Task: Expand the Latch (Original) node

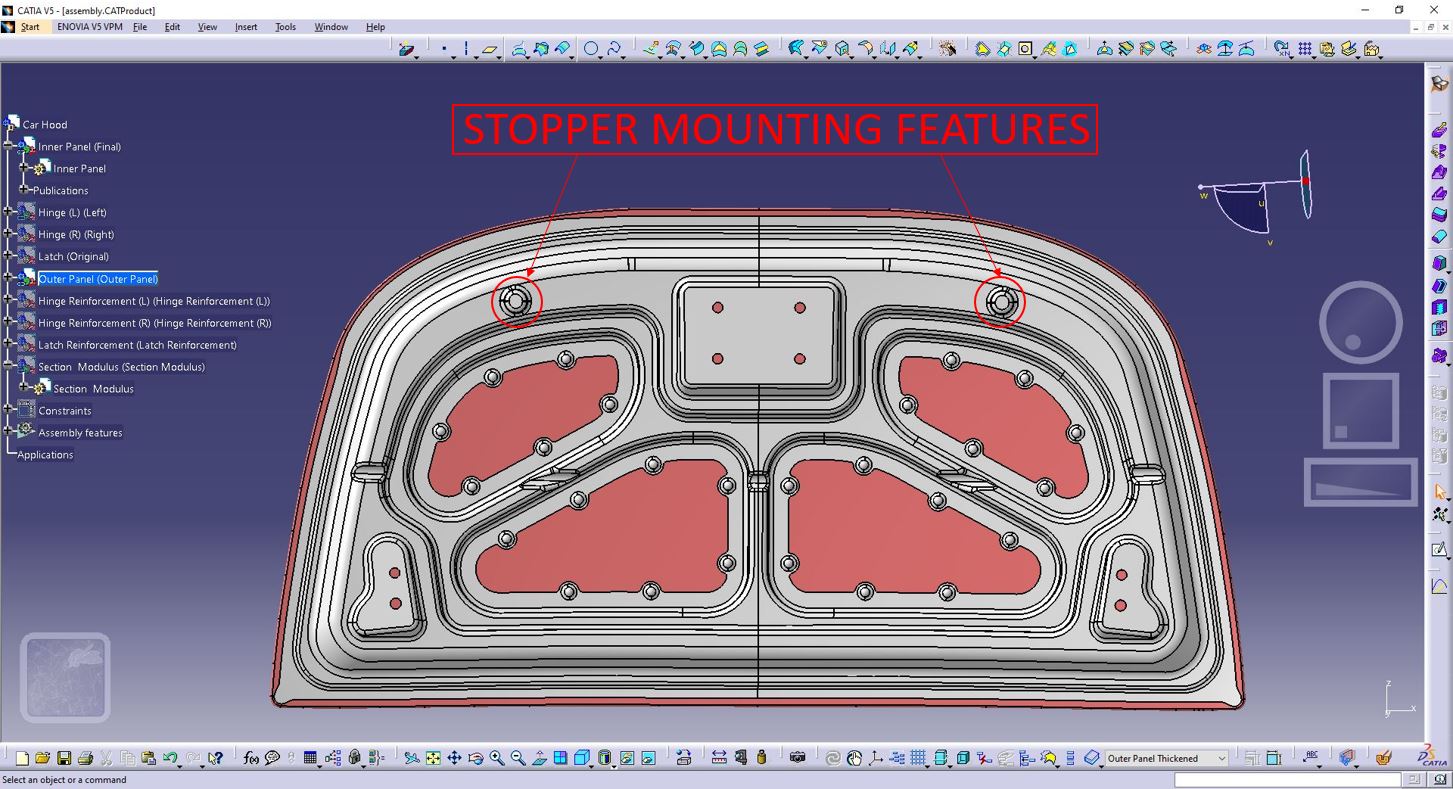Action: point(8,256)
